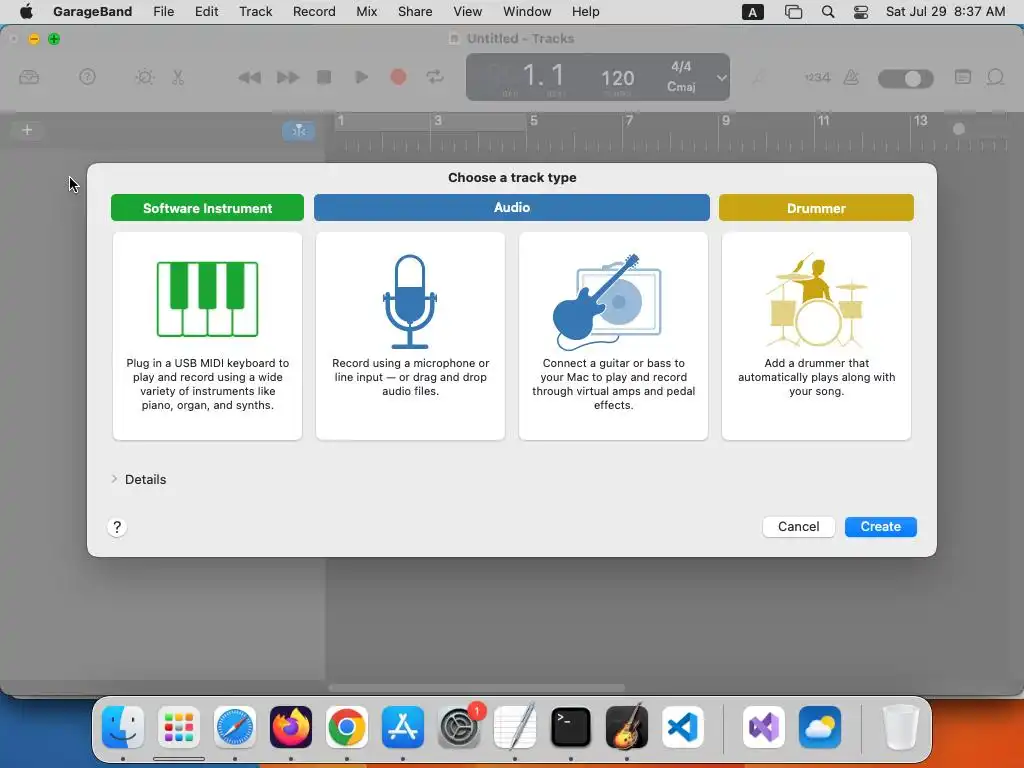The width and height of the screenshot is (1024, 768).
Task: Open the Apple menu
Action: point(26,12)
